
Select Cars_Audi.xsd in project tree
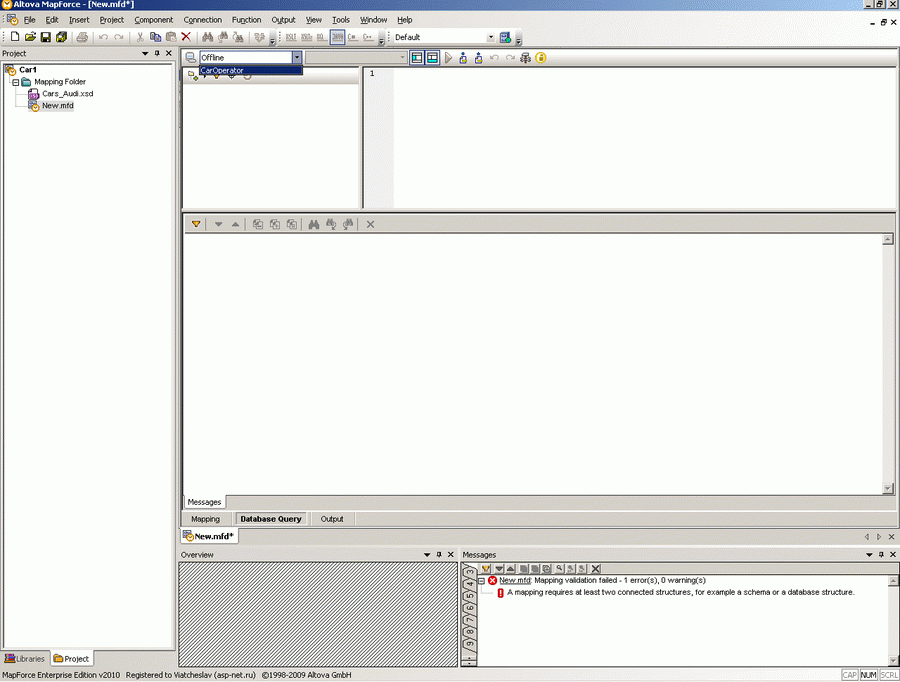(67, 94)
